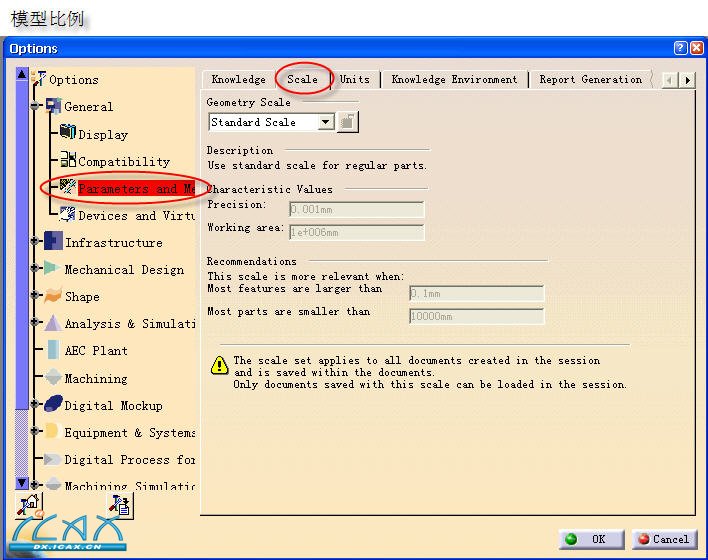The height and width of the screenshot is (560, 708).
Task: Select Display in the options tree
Action: [x=103, y=134]
